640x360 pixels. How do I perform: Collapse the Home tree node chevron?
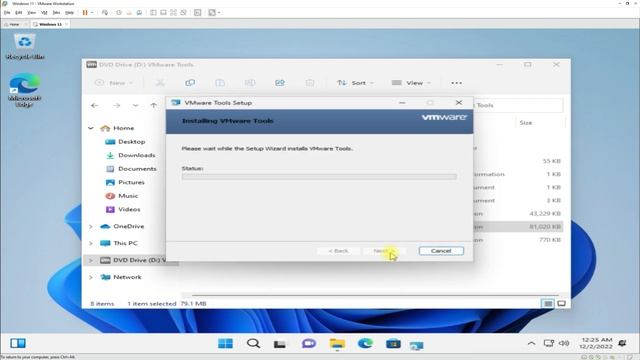click(91, 128)
